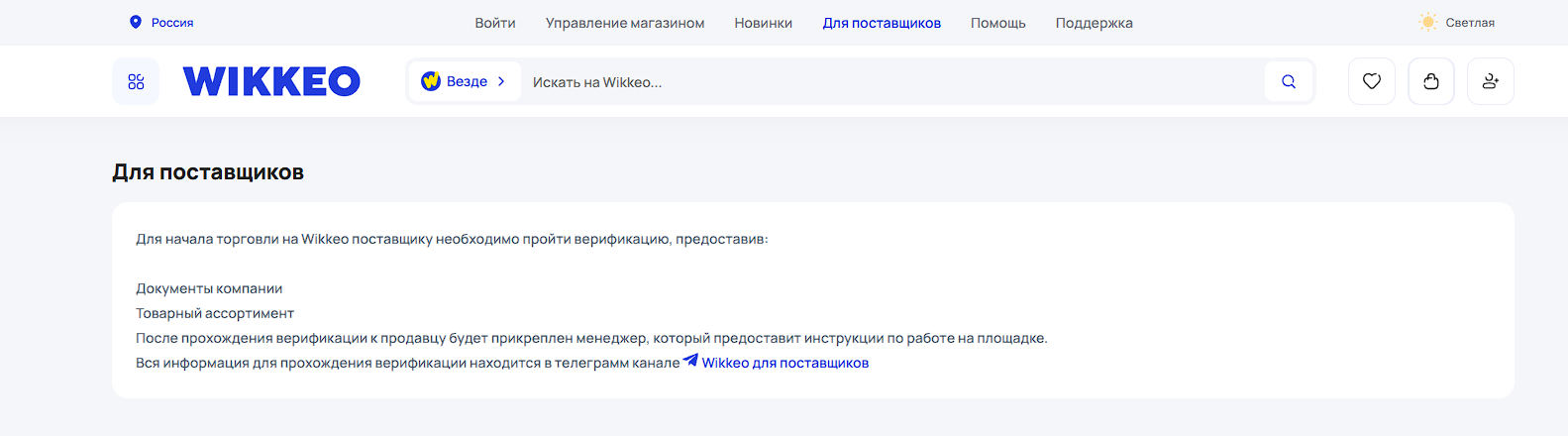Select Для поставщиков in the top menu
The image size is (1568, 436).
(x=882, y=23)
